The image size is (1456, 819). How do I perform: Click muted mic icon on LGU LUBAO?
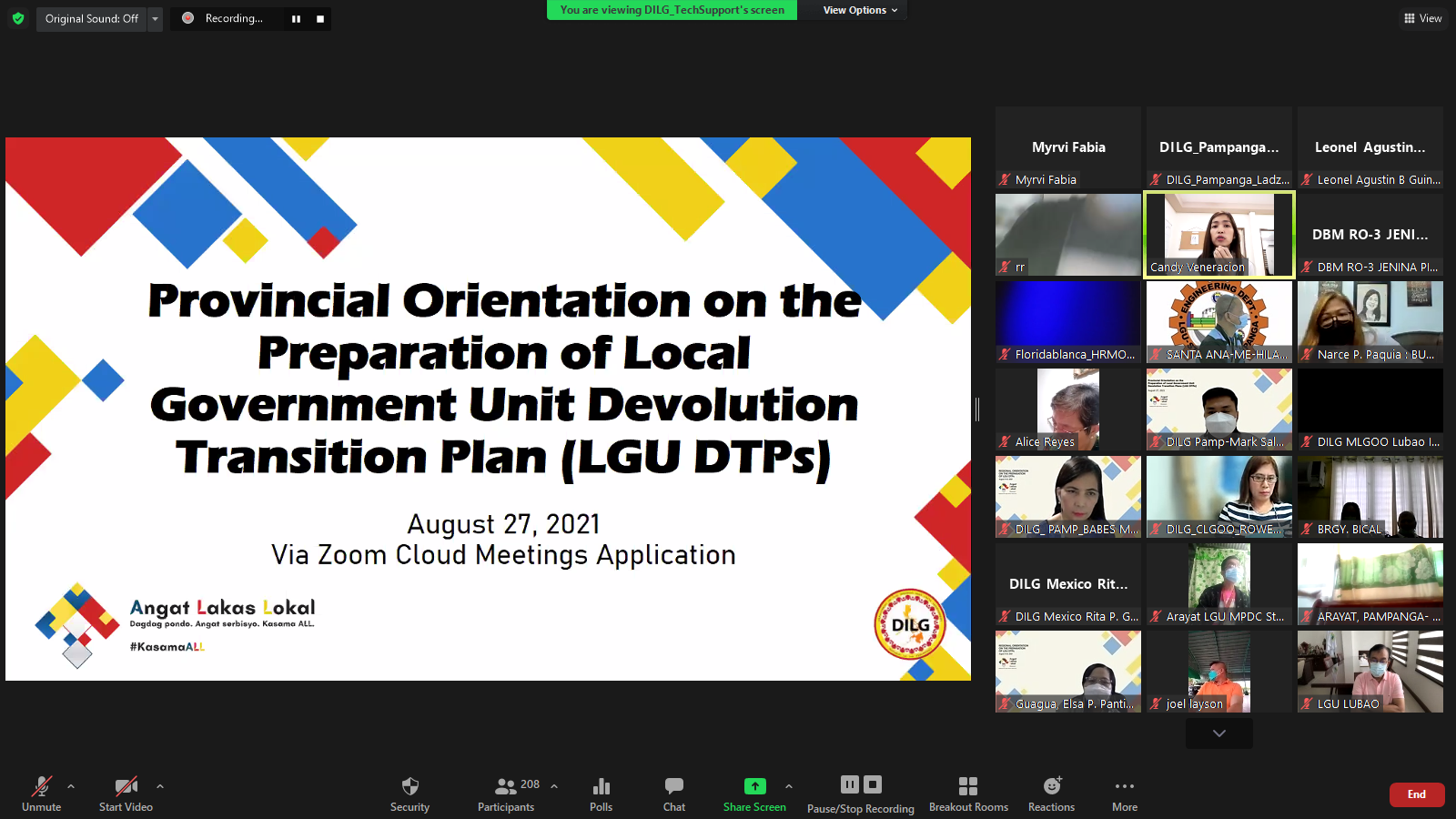tap(1307, 704)
